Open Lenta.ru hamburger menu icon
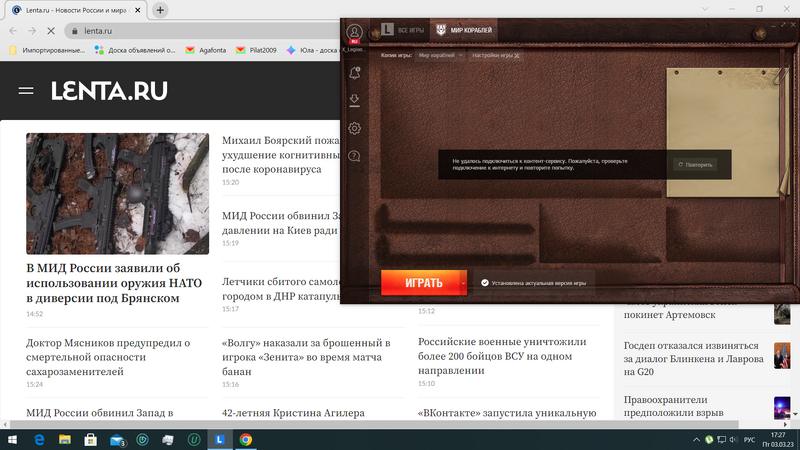Viewport: 800px width, 450px height. [x=26, y=91]
